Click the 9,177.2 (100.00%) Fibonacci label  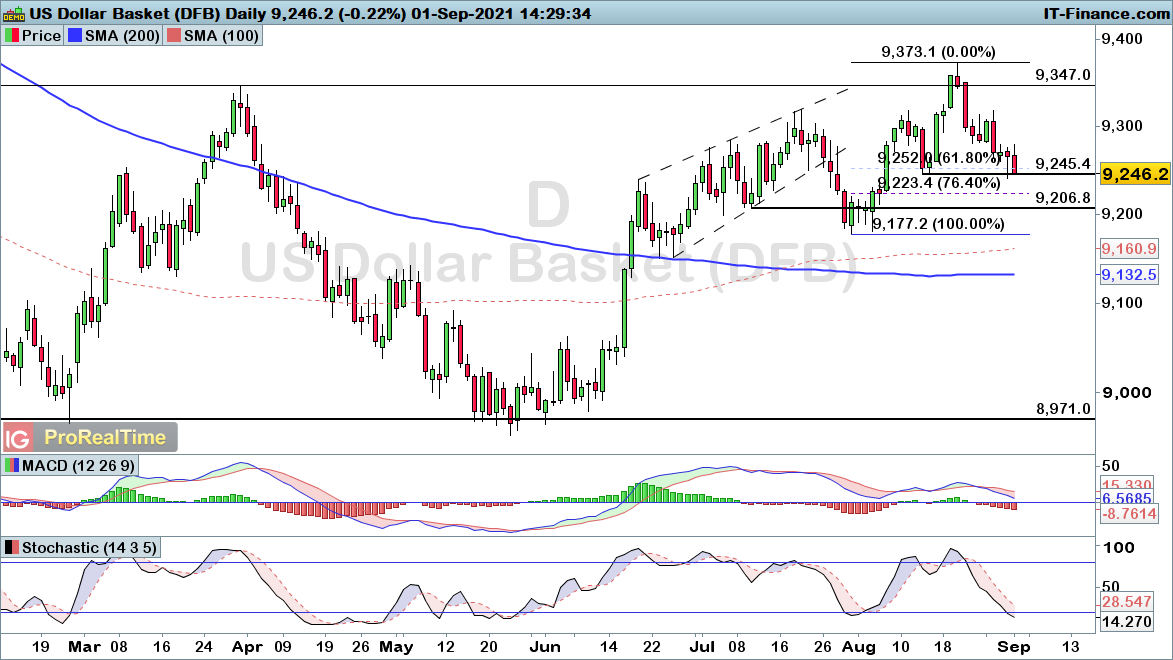tap(938, 224)
